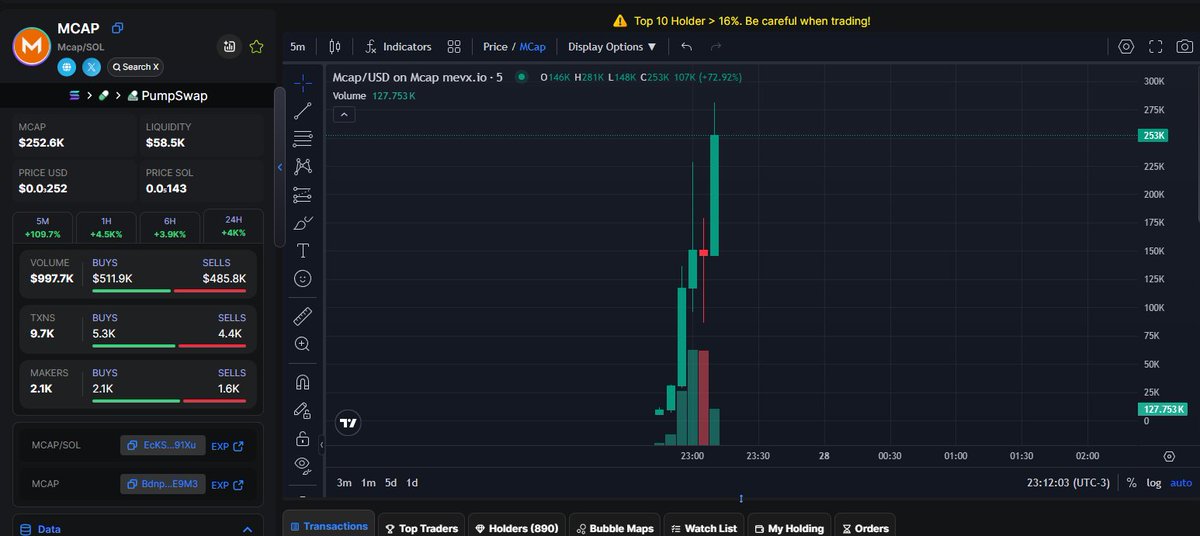Select the zoom in tool
Viewport: 1200px width, 536px height.
coord(303,343)
